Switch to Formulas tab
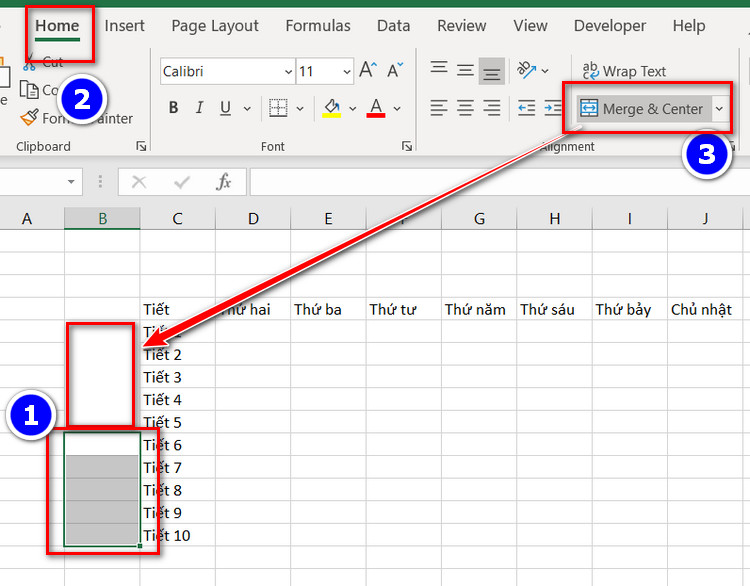Viewport: 750px width, 586px height. 318,25
